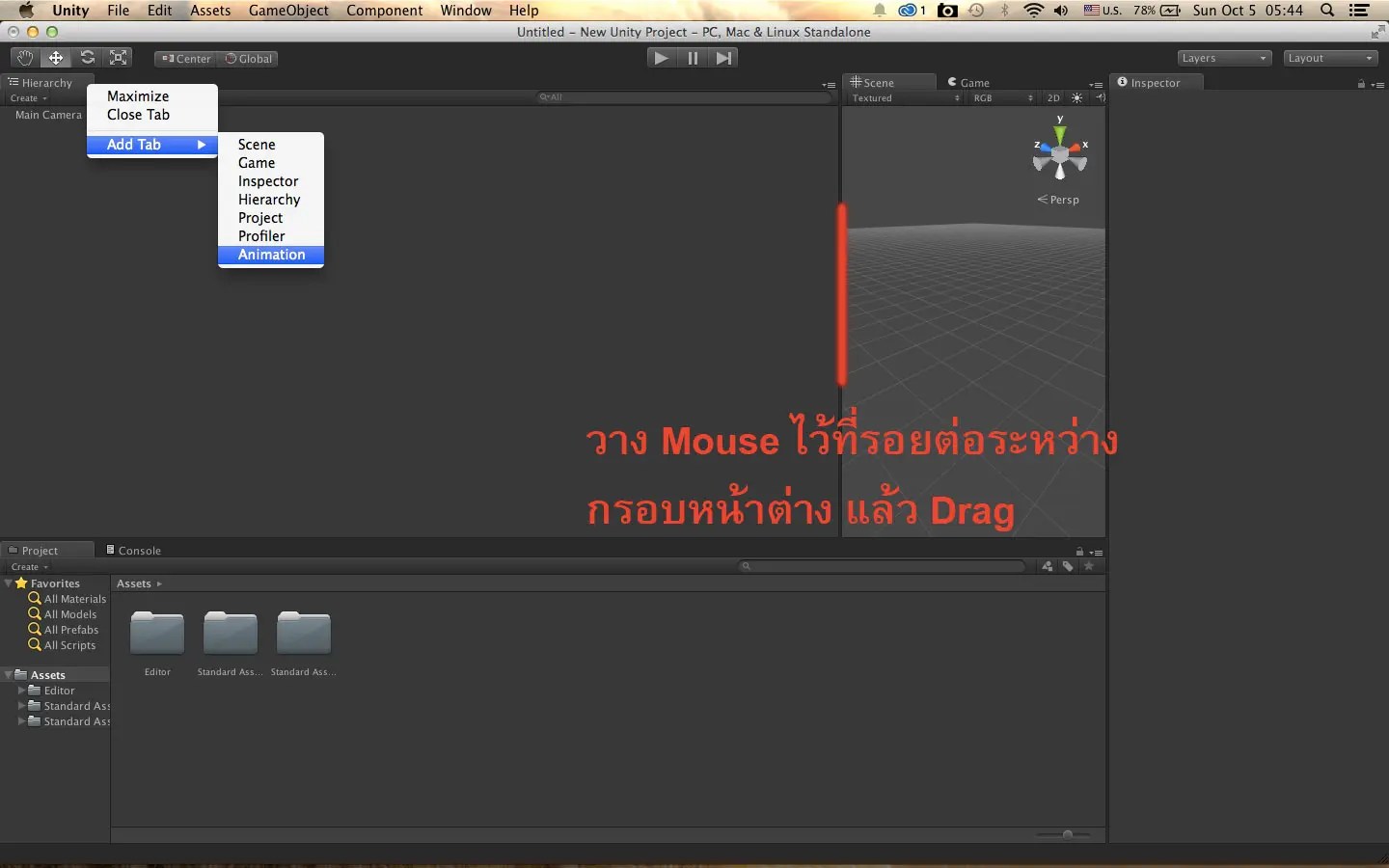
Task: Toggle 2D mode in Scene view
Action: coord(1053,97)
